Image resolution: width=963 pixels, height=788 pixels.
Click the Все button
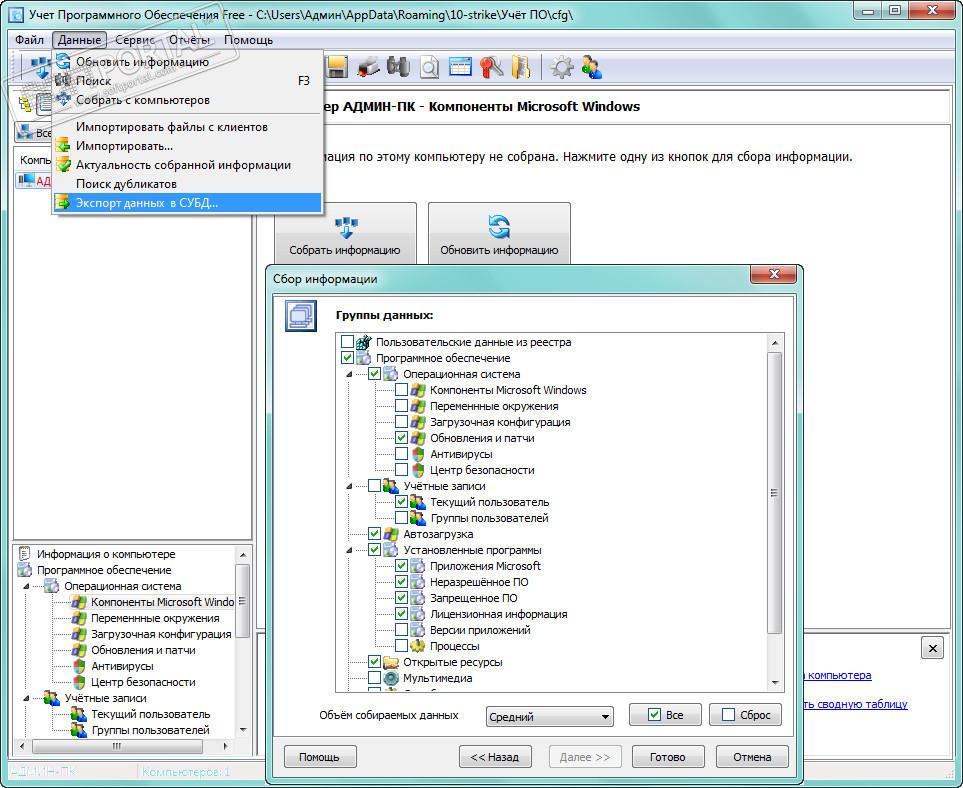pyautogui.click(x=665, y=714)
